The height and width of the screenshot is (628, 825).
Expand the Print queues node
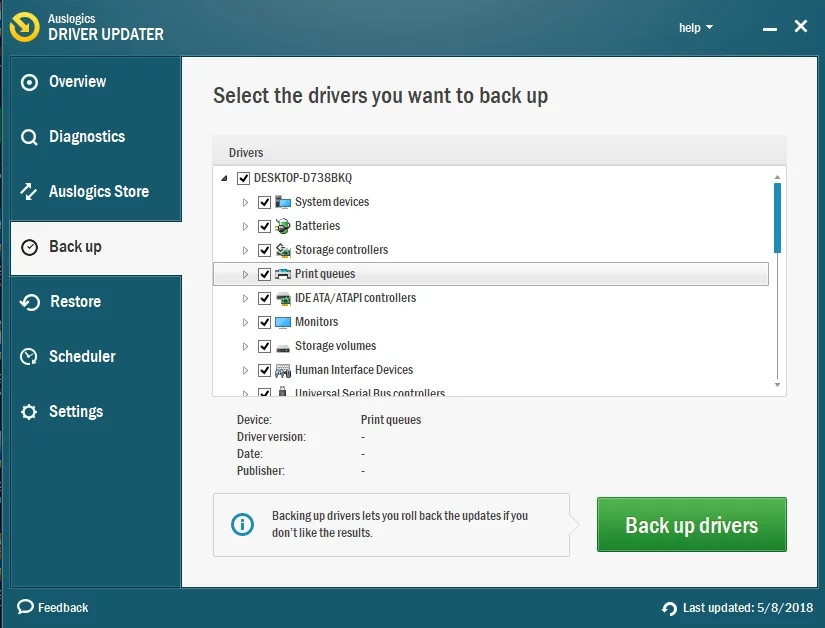[245, 274]
